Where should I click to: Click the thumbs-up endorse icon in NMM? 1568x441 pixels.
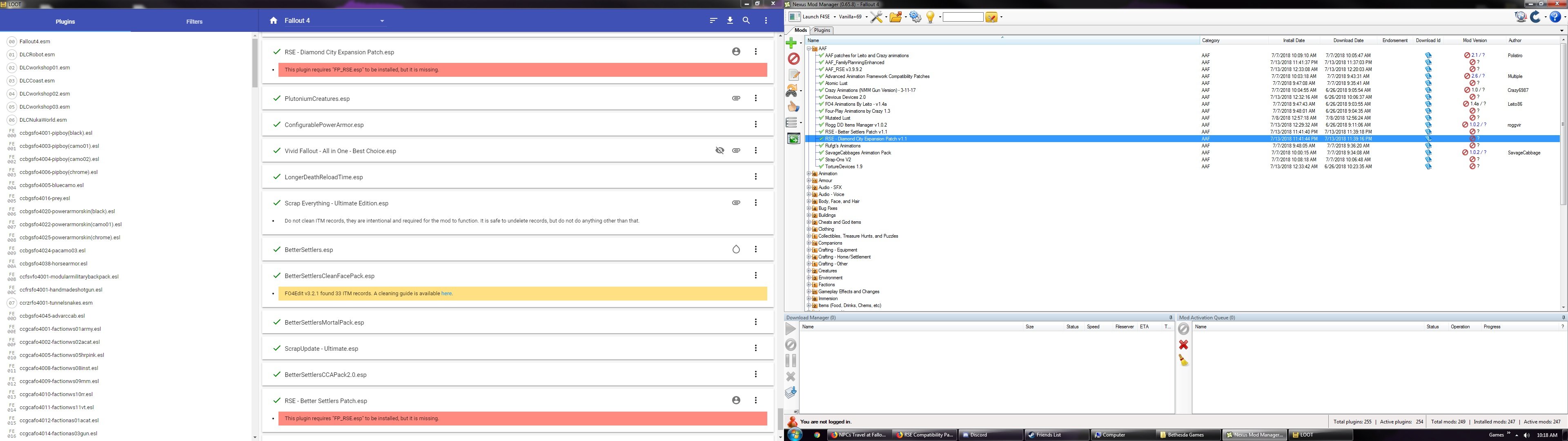[x=793, y=107]
